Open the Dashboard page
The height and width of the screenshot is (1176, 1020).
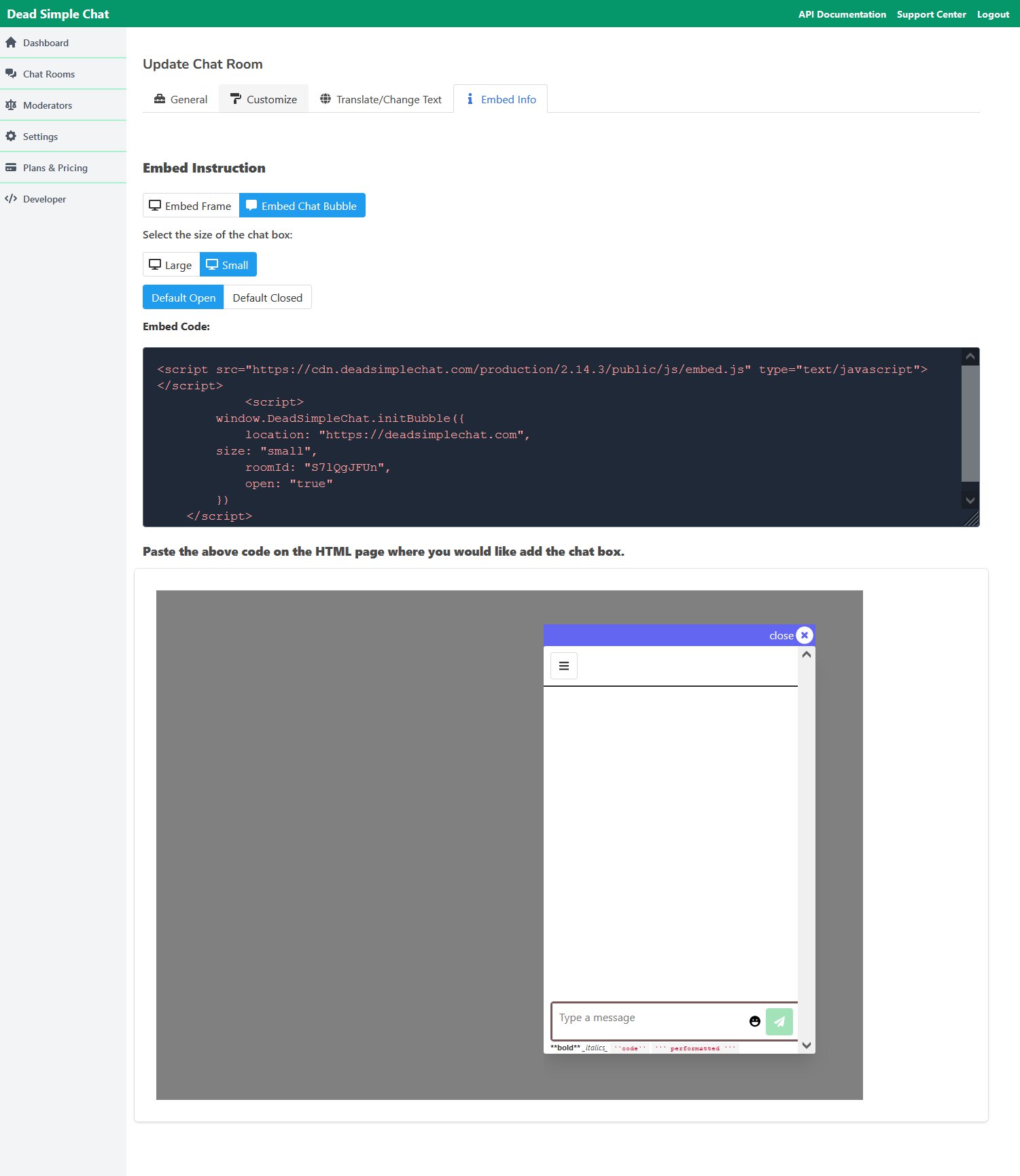[x=63, y=43]
